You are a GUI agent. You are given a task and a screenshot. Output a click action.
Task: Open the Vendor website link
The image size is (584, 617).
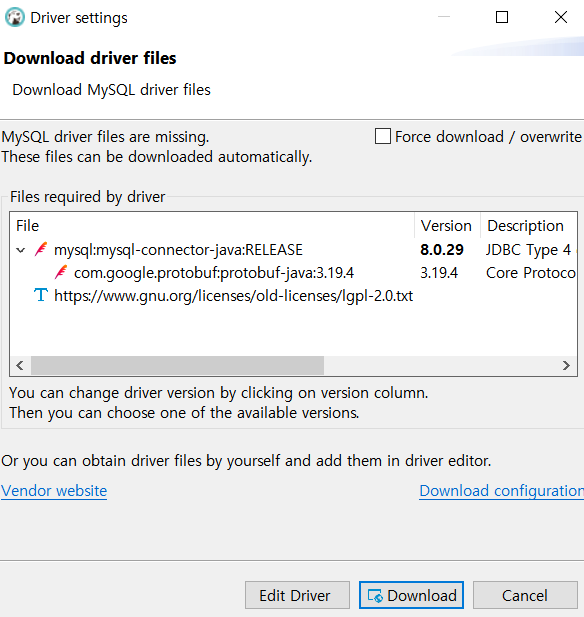pos(54,491)
